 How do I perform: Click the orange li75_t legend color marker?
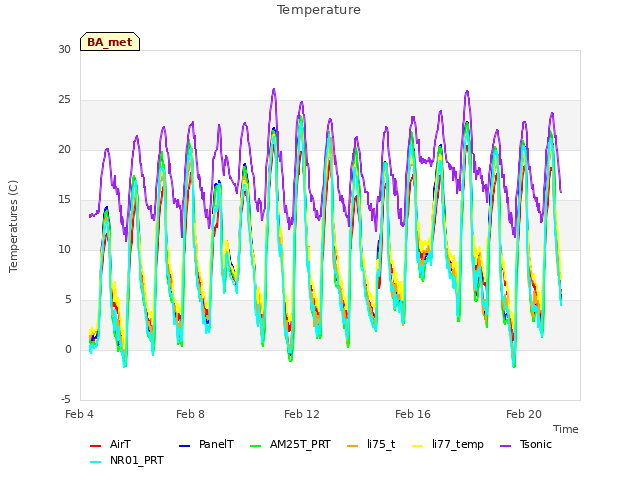click(x=352, y=446)
